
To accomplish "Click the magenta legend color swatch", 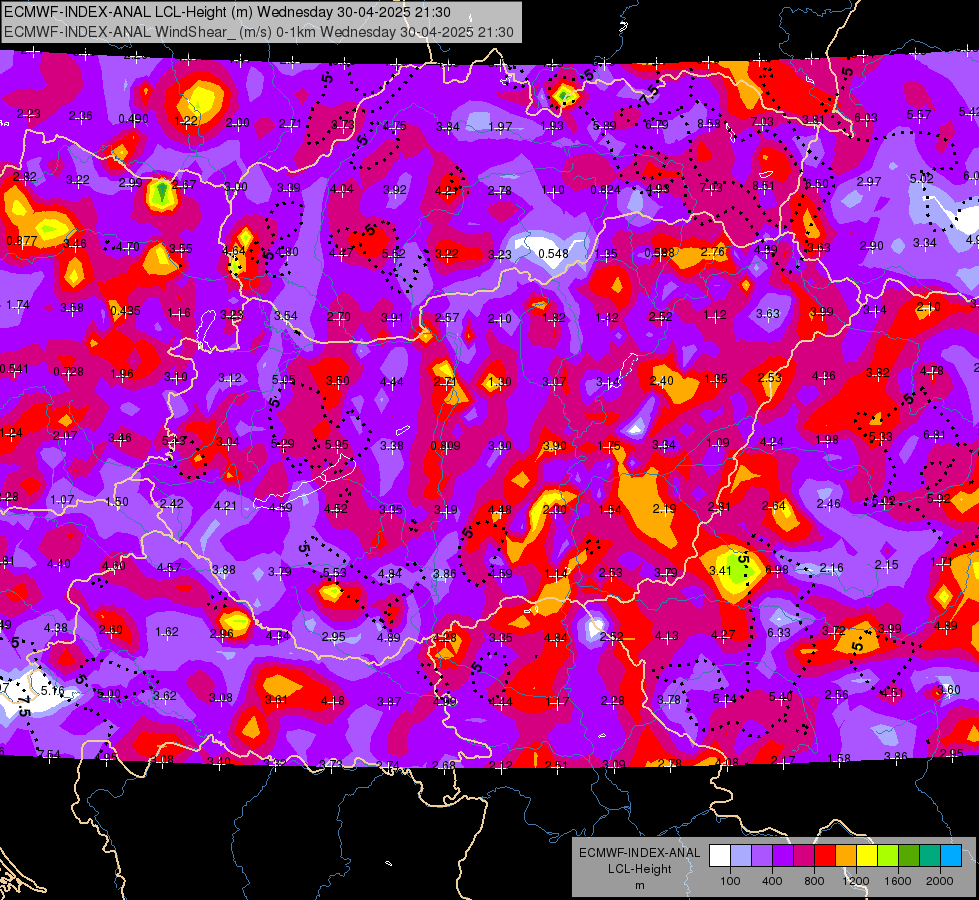I will click(804, 856).
